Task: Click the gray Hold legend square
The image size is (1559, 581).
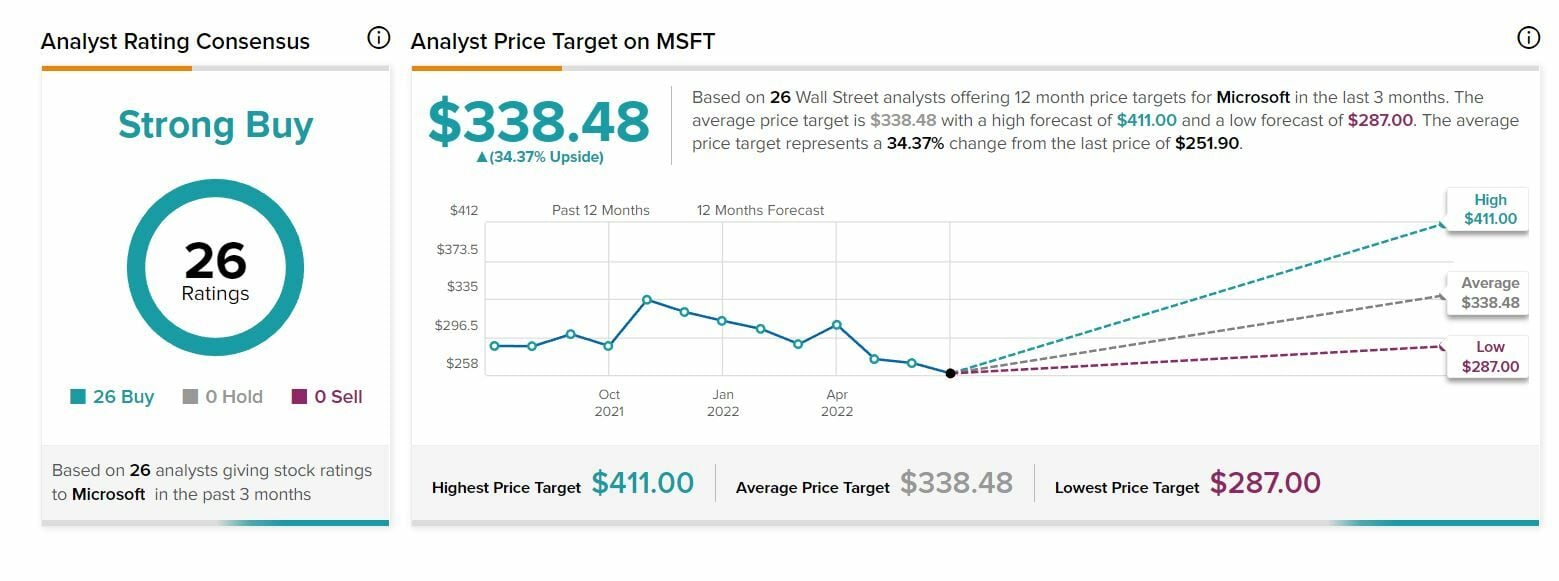Action: (190, 397)
